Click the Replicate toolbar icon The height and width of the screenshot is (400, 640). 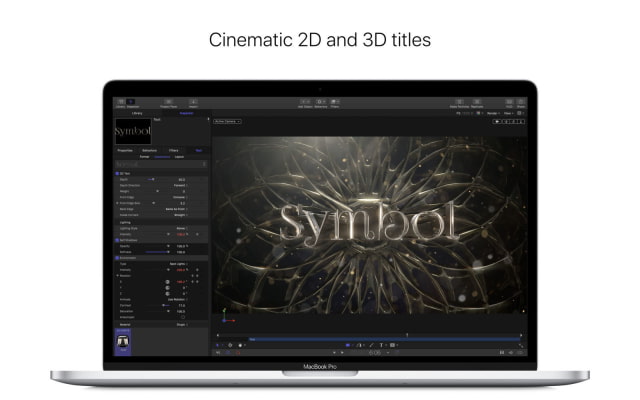[477, 102]
